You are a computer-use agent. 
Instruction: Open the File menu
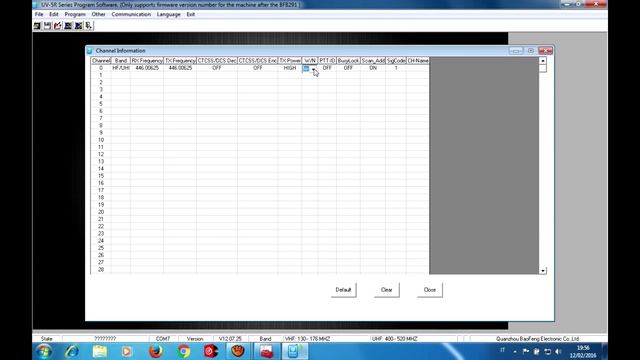pyautogui.click(x=39, y=14)
